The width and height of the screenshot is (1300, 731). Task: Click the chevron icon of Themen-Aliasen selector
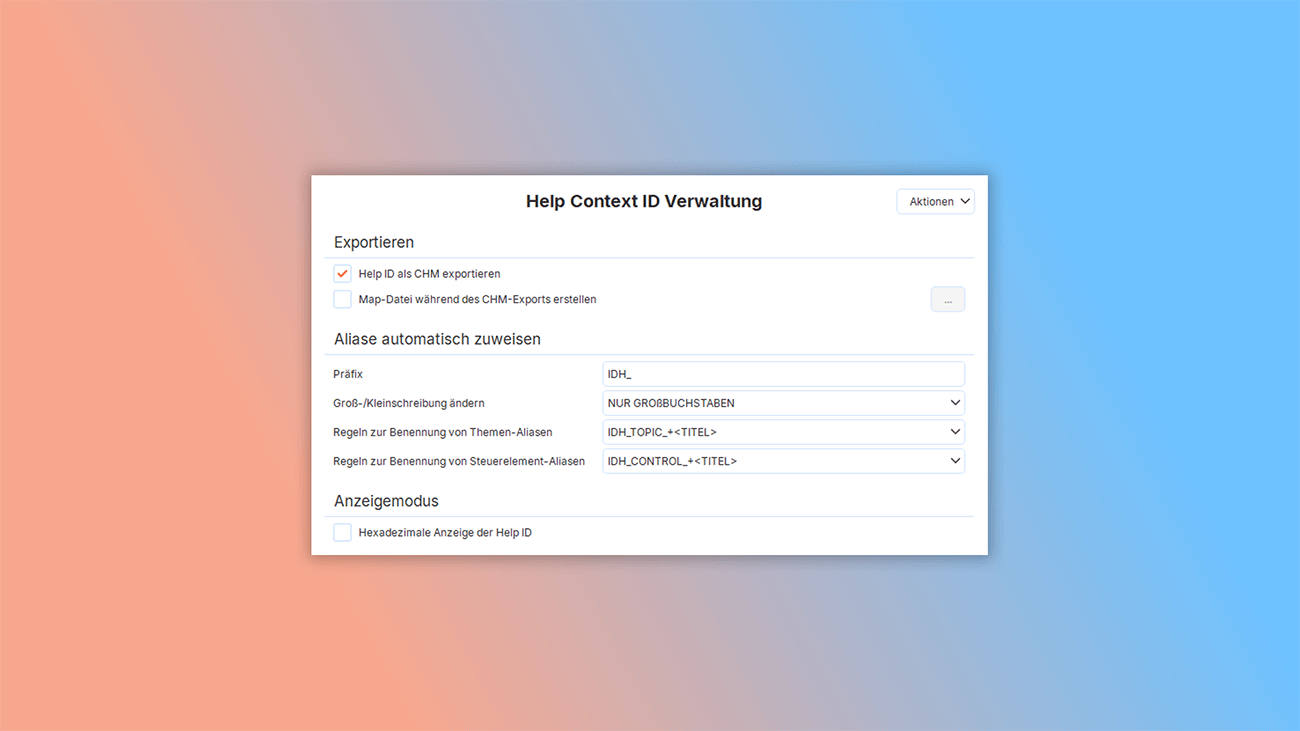tap(955, 432)
